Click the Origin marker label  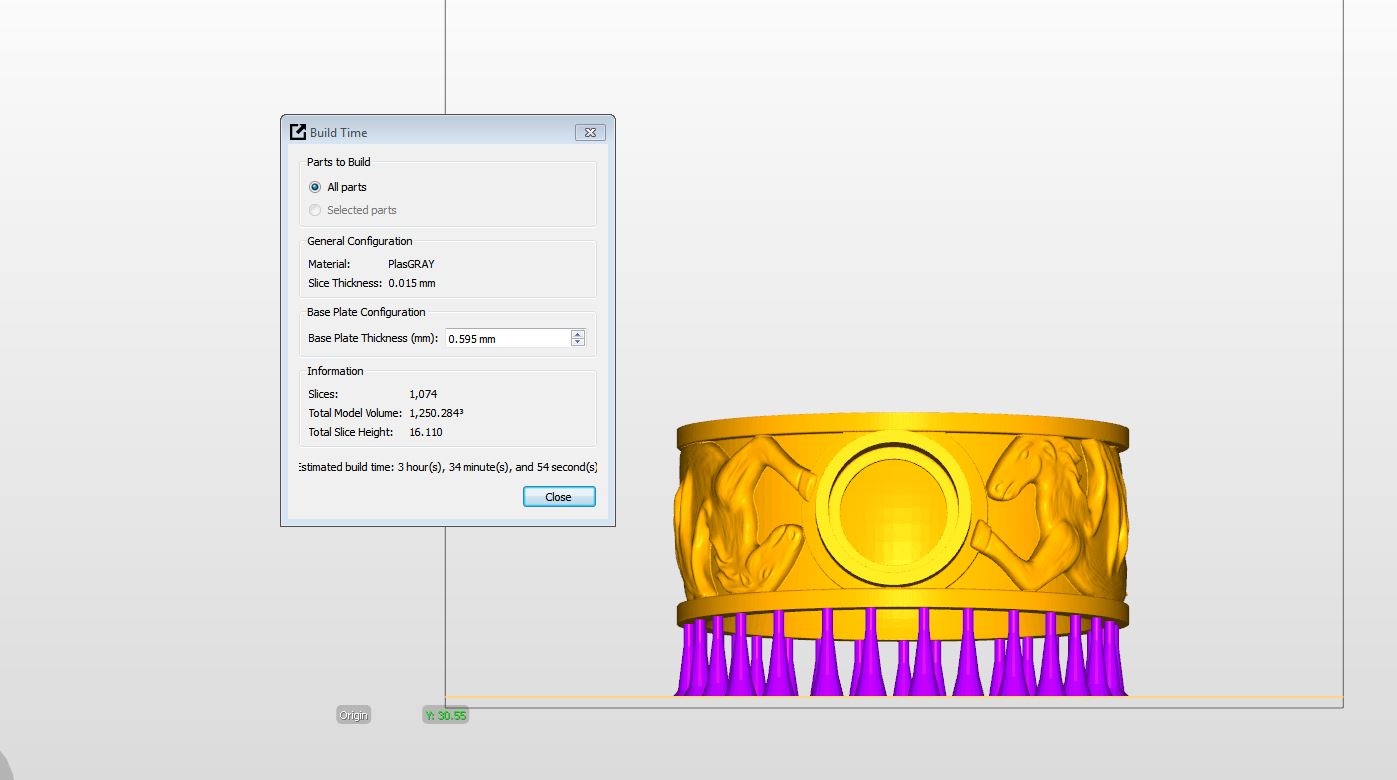(353, 715)
